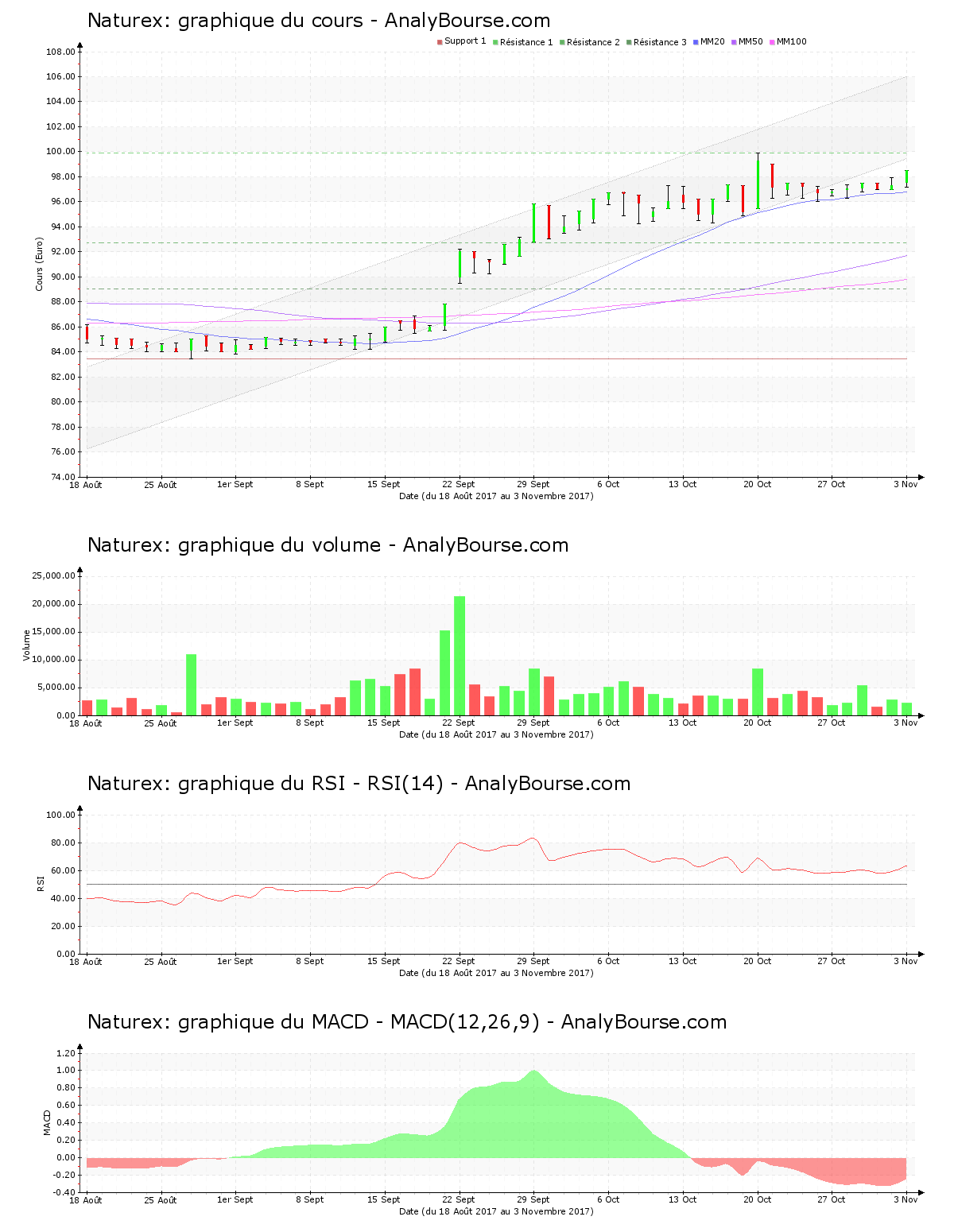This screenshot has height=1232, width=954.
Task: Click the 'Cours (Euro)' axis label
Action: pos(39,264)
